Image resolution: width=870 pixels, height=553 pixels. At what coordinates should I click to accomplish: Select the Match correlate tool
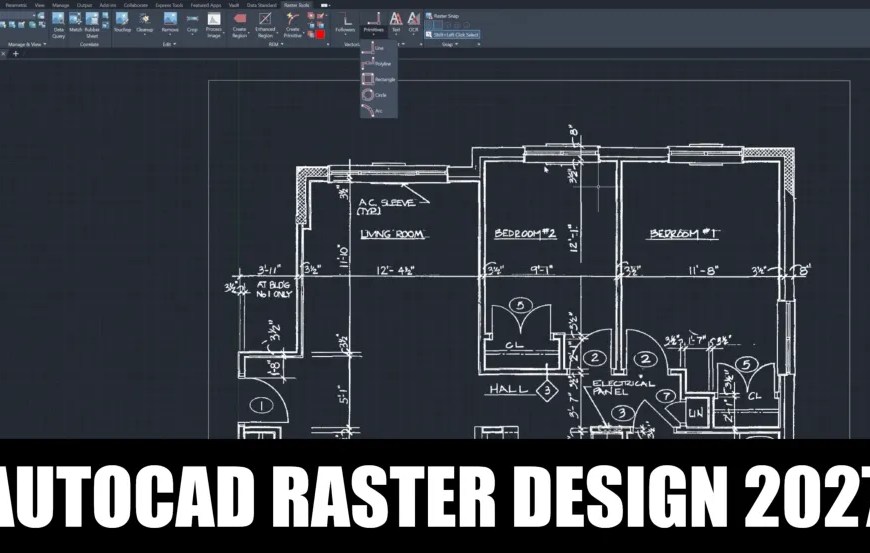pos(75,23)
